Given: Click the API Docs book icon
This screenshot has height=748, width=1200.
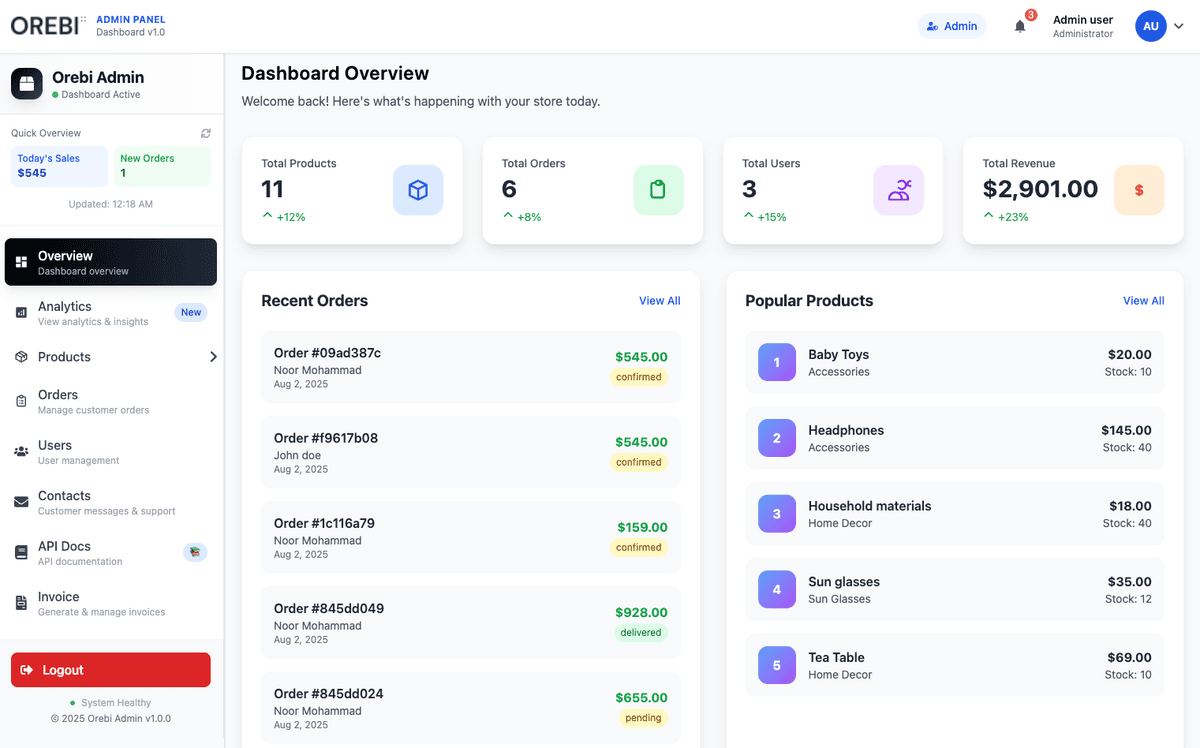Looking at the screenshot, I should coord(21,553).
